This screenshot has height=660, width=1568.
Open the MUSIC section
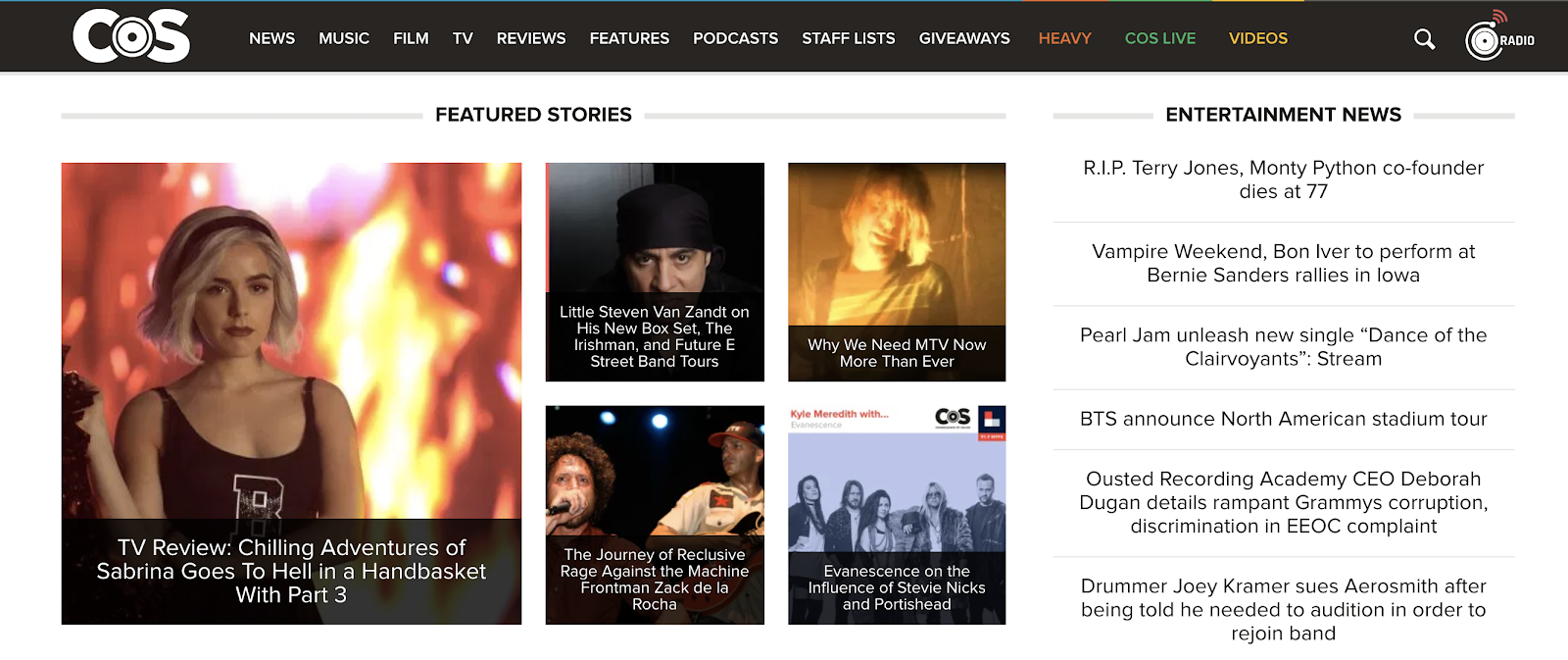[x=343, y=38]
